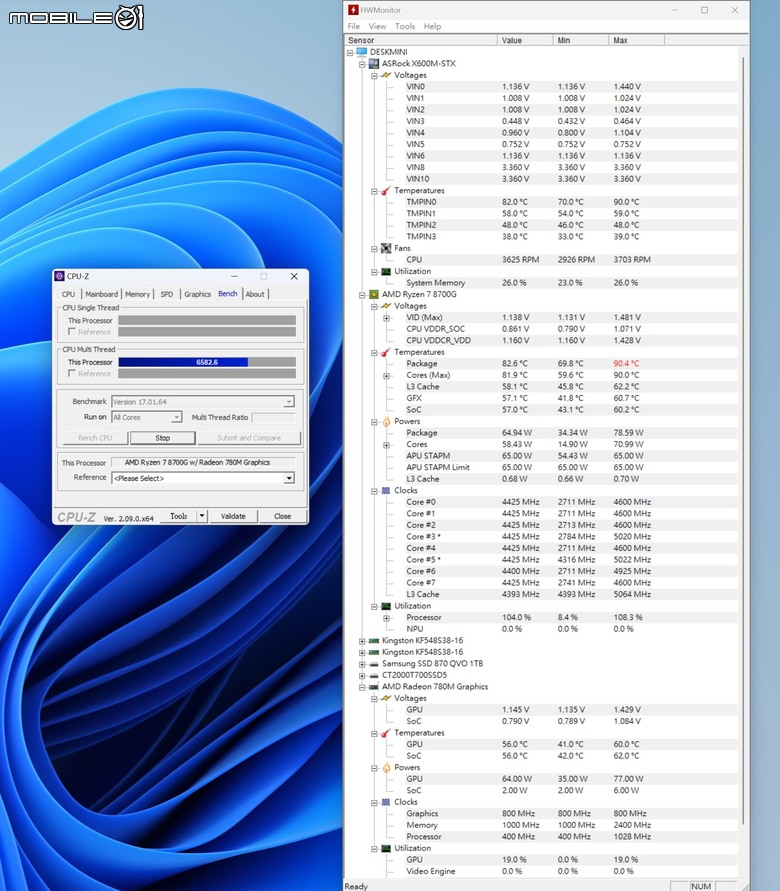The image size is (780, 891).
Task: Click the HWMonitor app icon in title bar
Action: [x=353, y=10]
